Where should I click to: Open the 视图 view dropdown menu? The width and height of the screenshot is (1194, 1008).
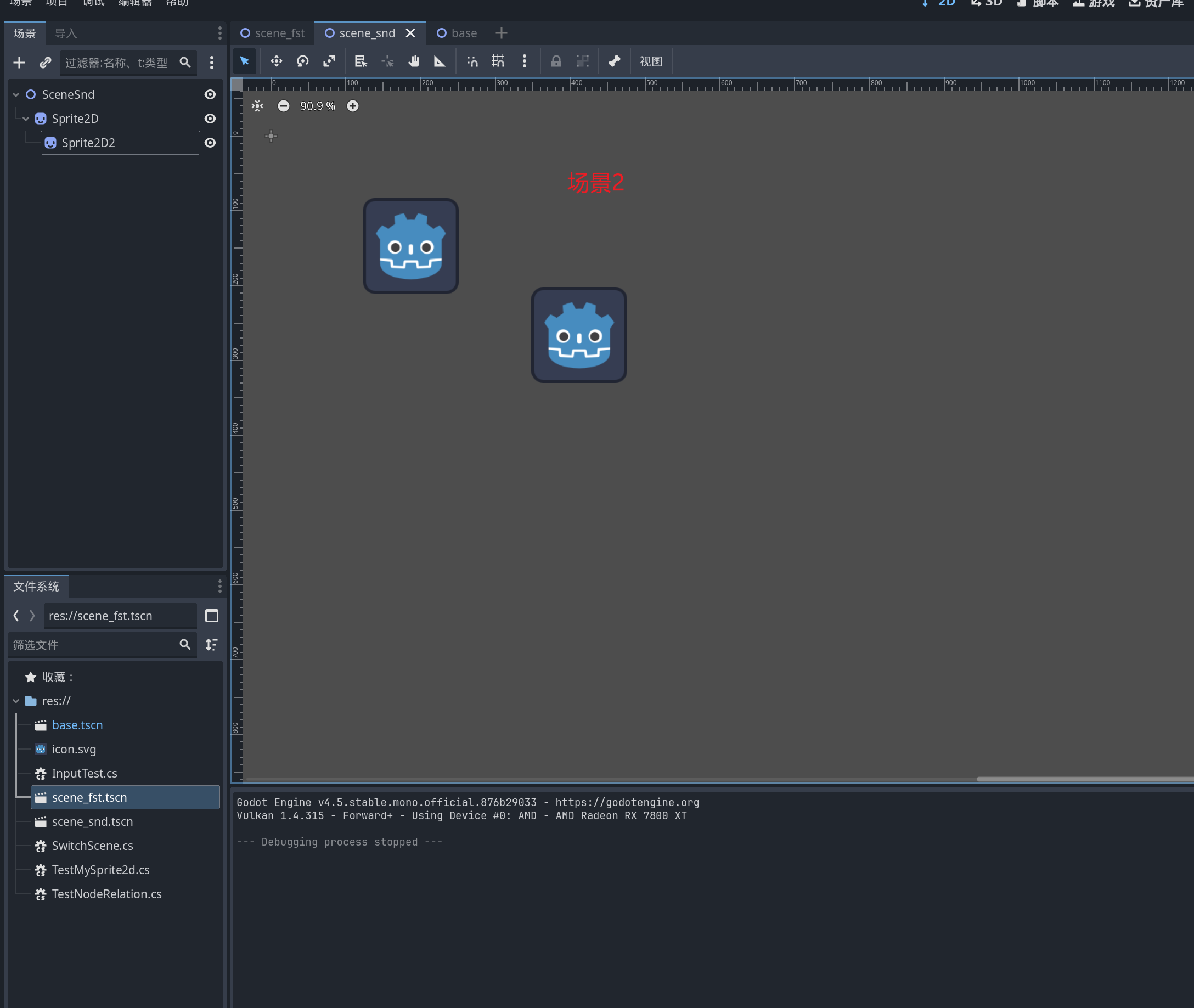tap(651, 61)
